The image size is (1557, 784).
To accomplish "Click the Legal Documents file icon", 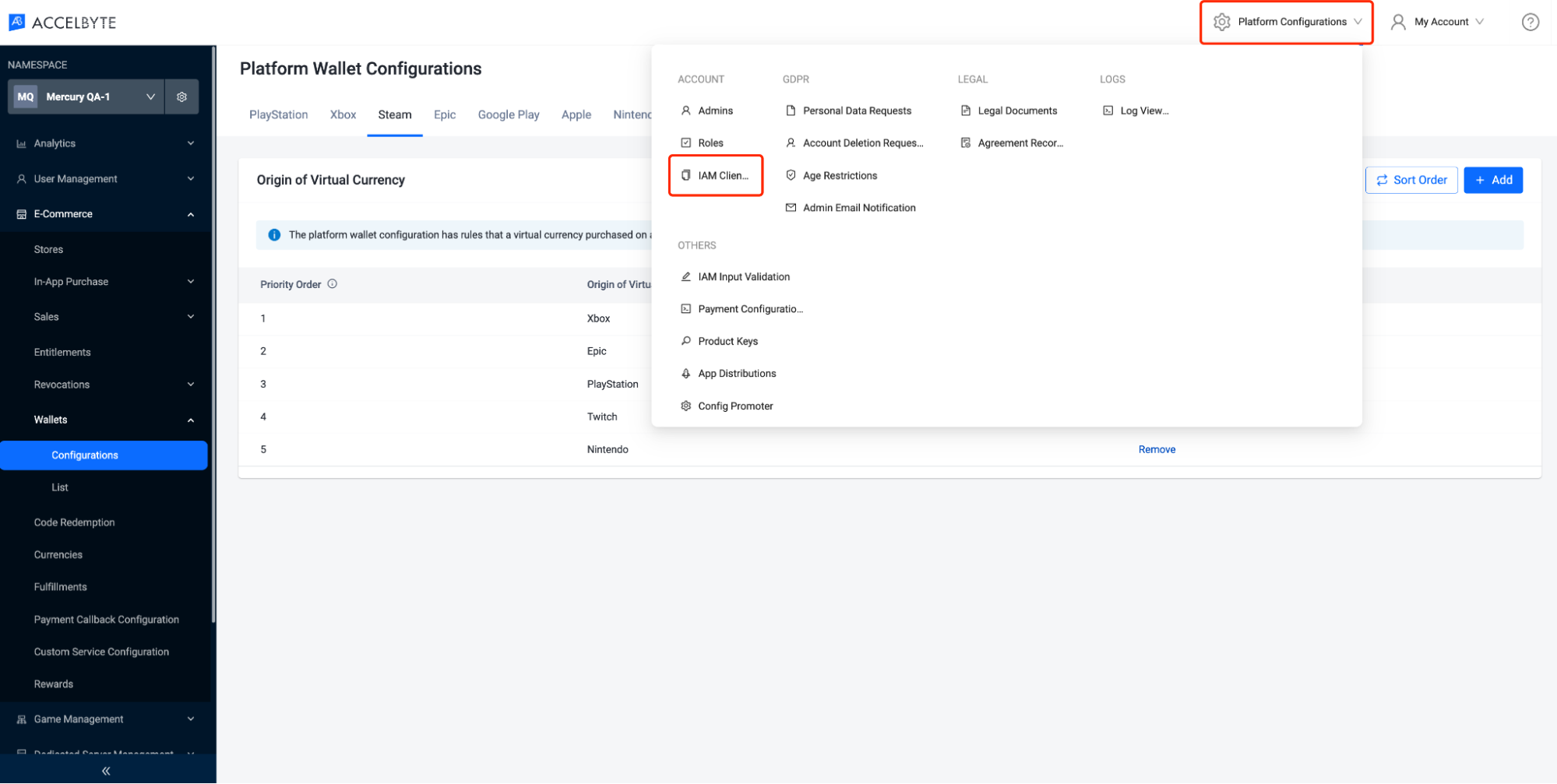I will tap(965, 111).
